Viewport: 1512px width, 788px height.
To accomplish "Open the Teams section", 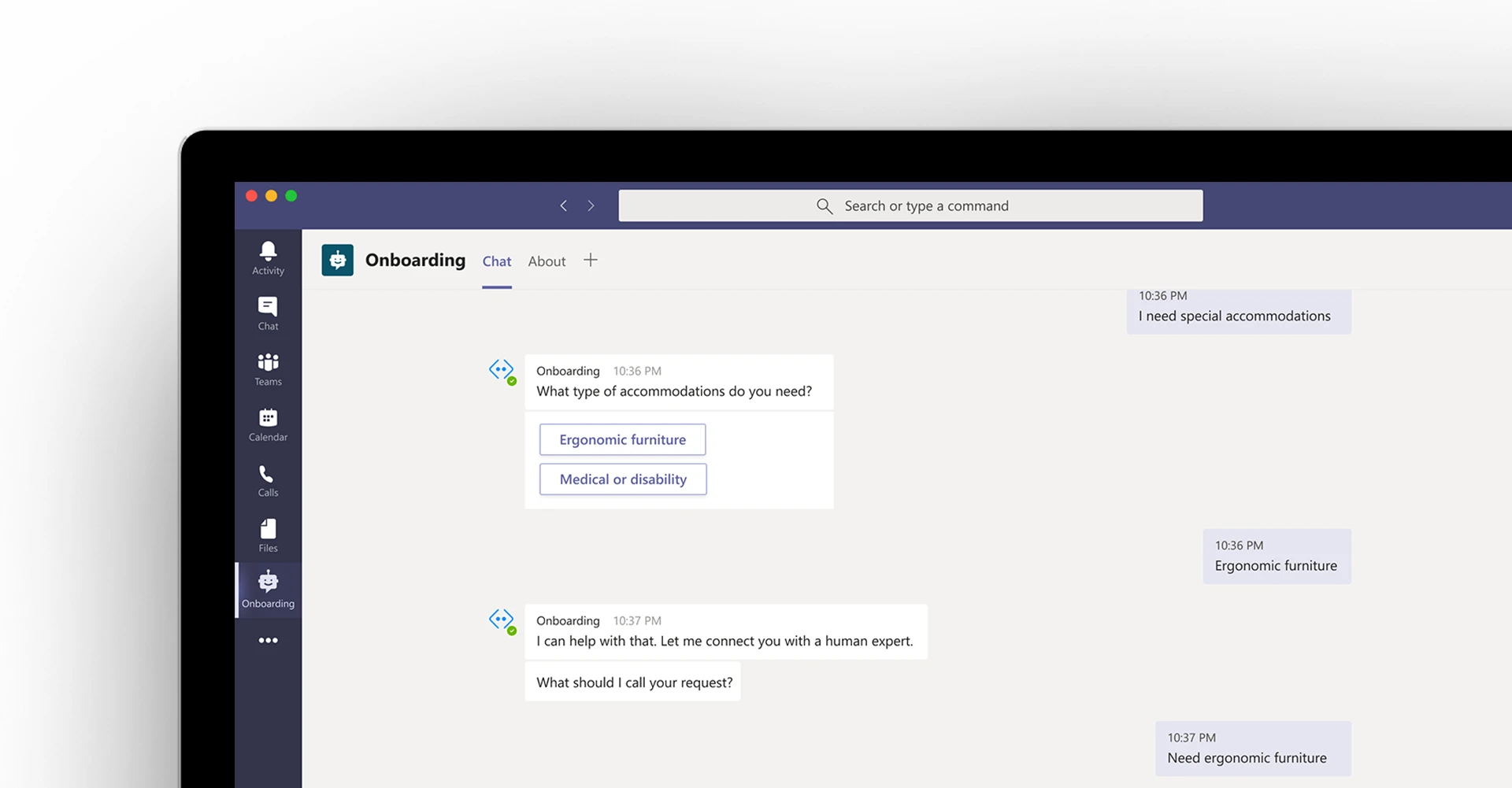I will click(x=268, y=368).
